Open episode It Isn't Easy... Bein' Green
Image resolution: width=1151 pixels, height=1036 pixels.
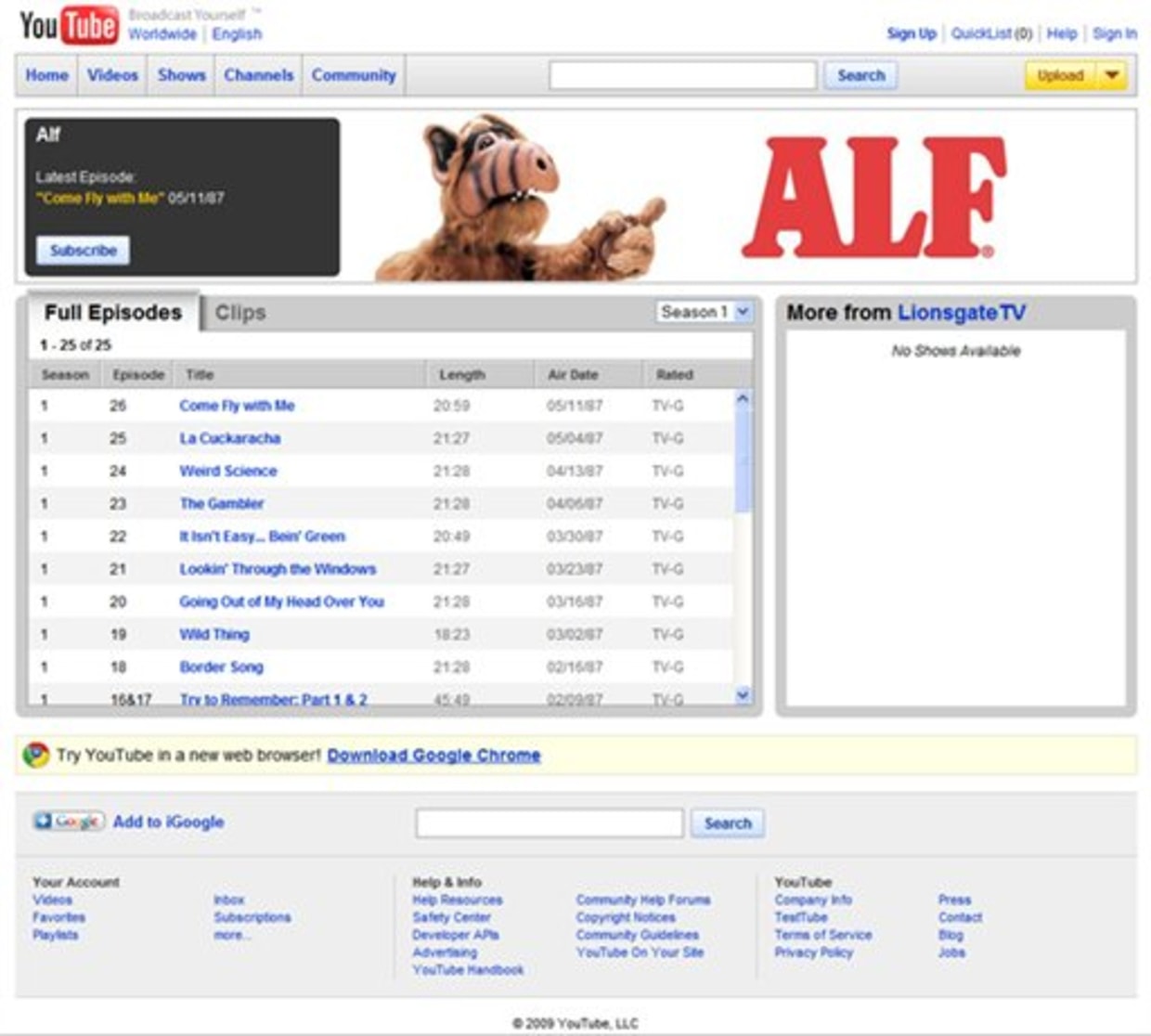coord(263,537)
